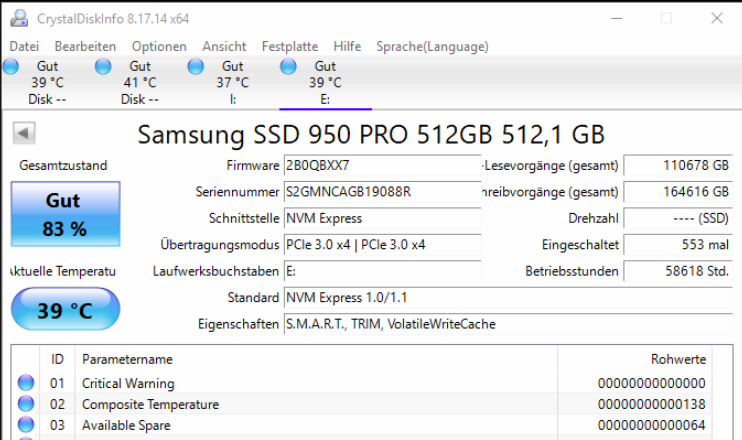Click the Eigenschaften field S.M.A.R.T., TRIM

[x=508, y=325]
